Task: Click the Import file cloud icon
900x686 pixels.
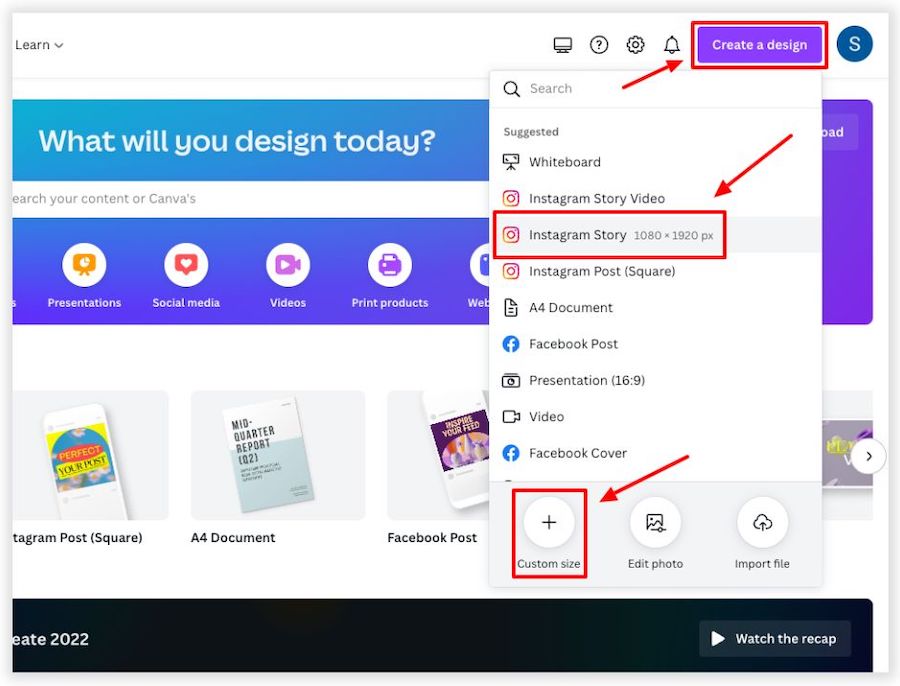Action: (x=762, y=522)
